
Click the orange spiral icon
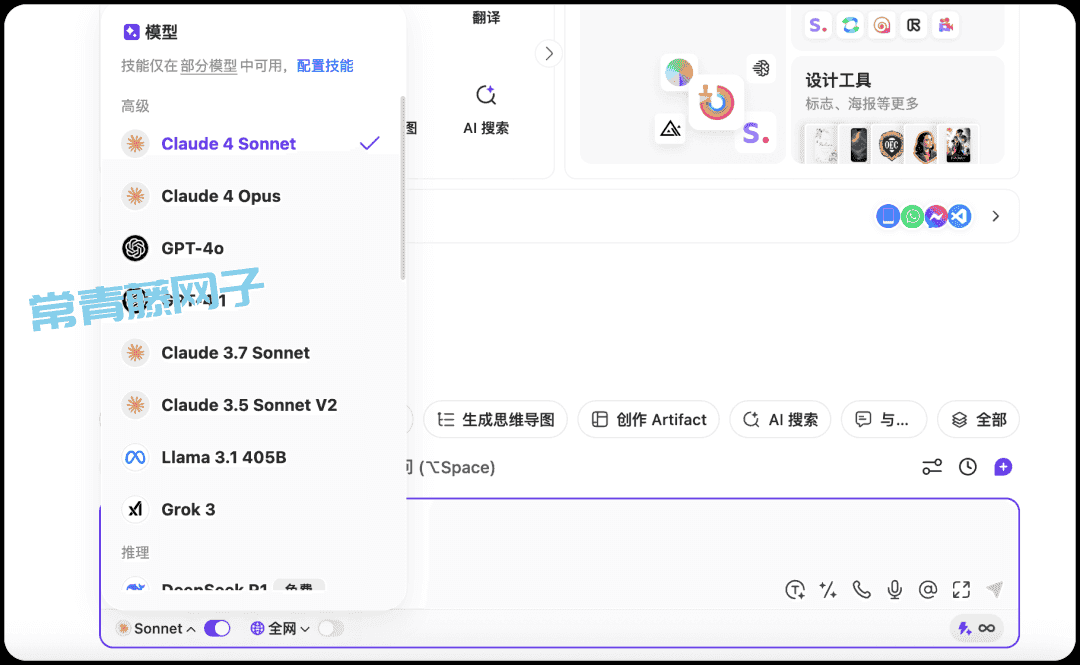pyautogui.click(x=882, y=25)
